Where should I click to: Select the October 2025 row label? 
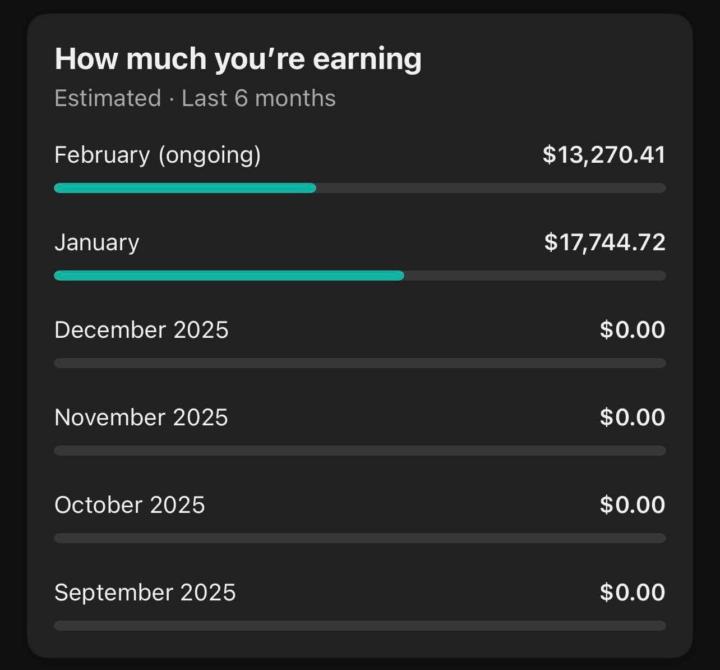[129, 505]
